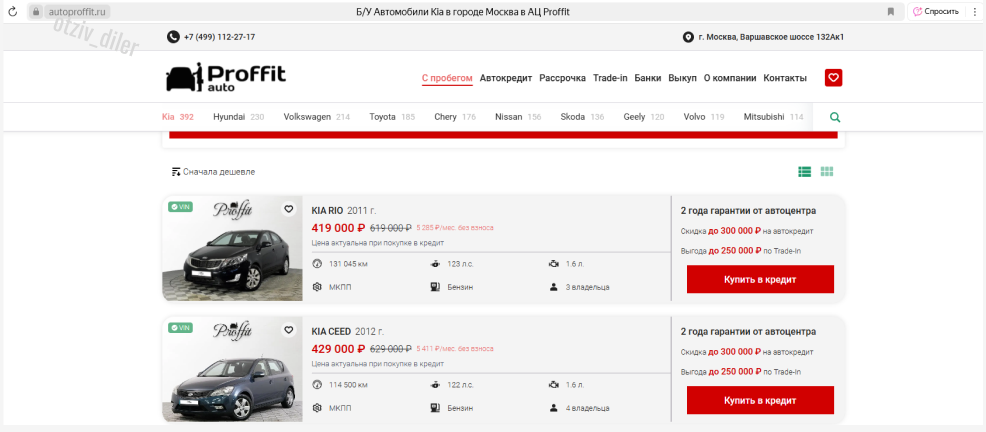Select the Kia 392 brand filter

pos(177,117)
